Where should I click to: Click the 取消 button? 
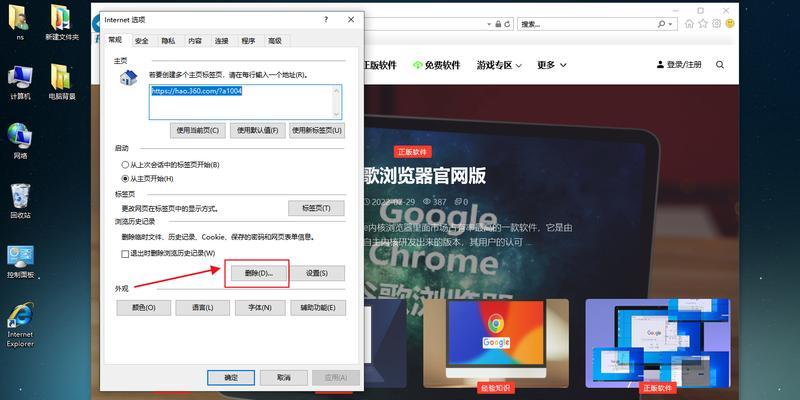[284, 378]
